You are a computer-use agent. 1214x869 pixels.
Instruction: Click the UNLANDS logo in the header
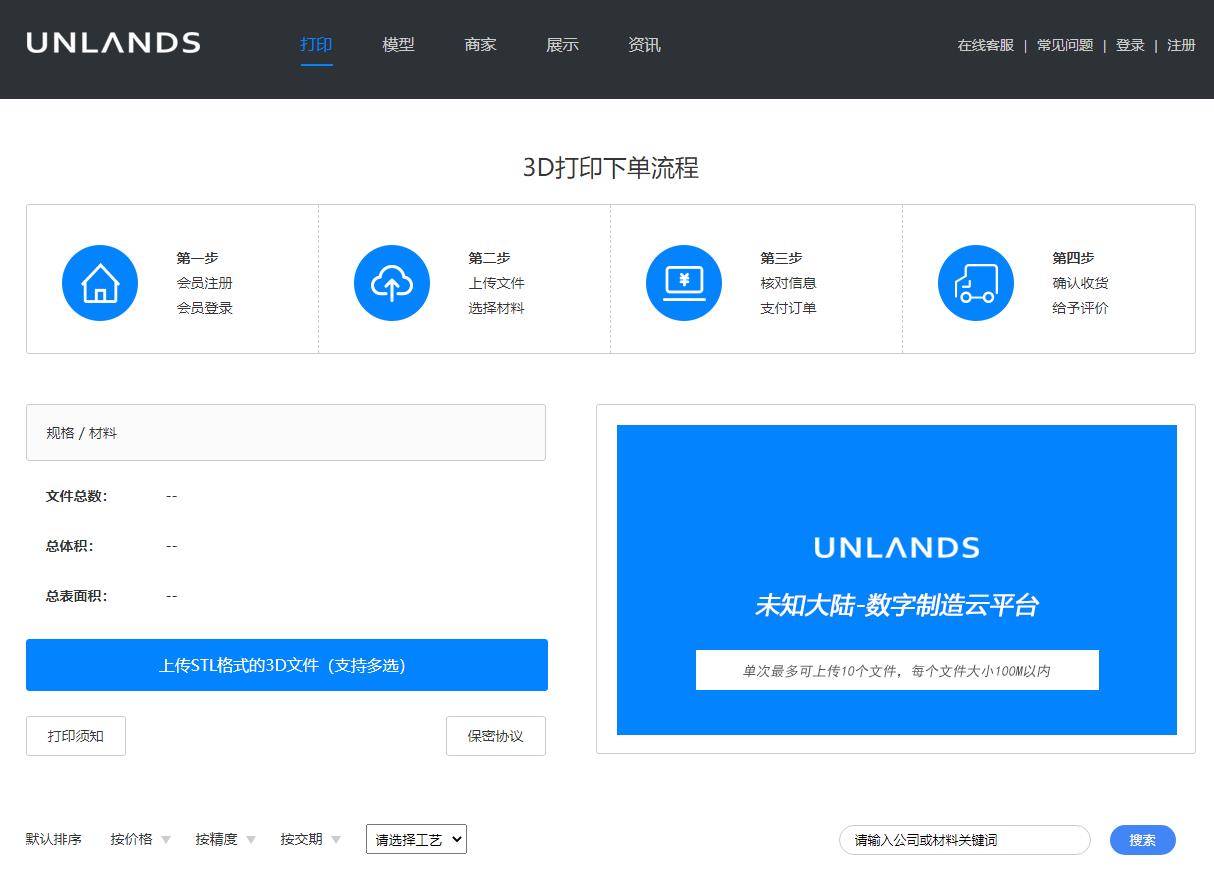[x=113, y=43]
